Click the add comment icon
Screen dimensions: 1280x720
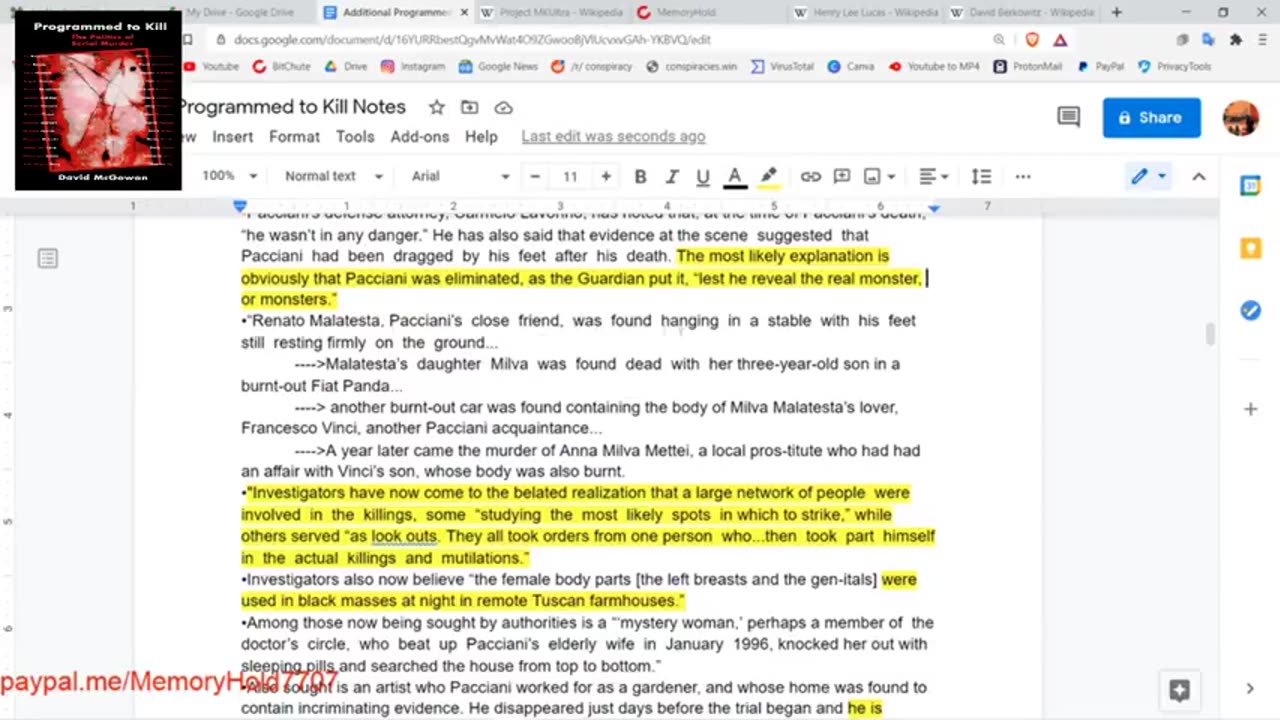[842, 176]
